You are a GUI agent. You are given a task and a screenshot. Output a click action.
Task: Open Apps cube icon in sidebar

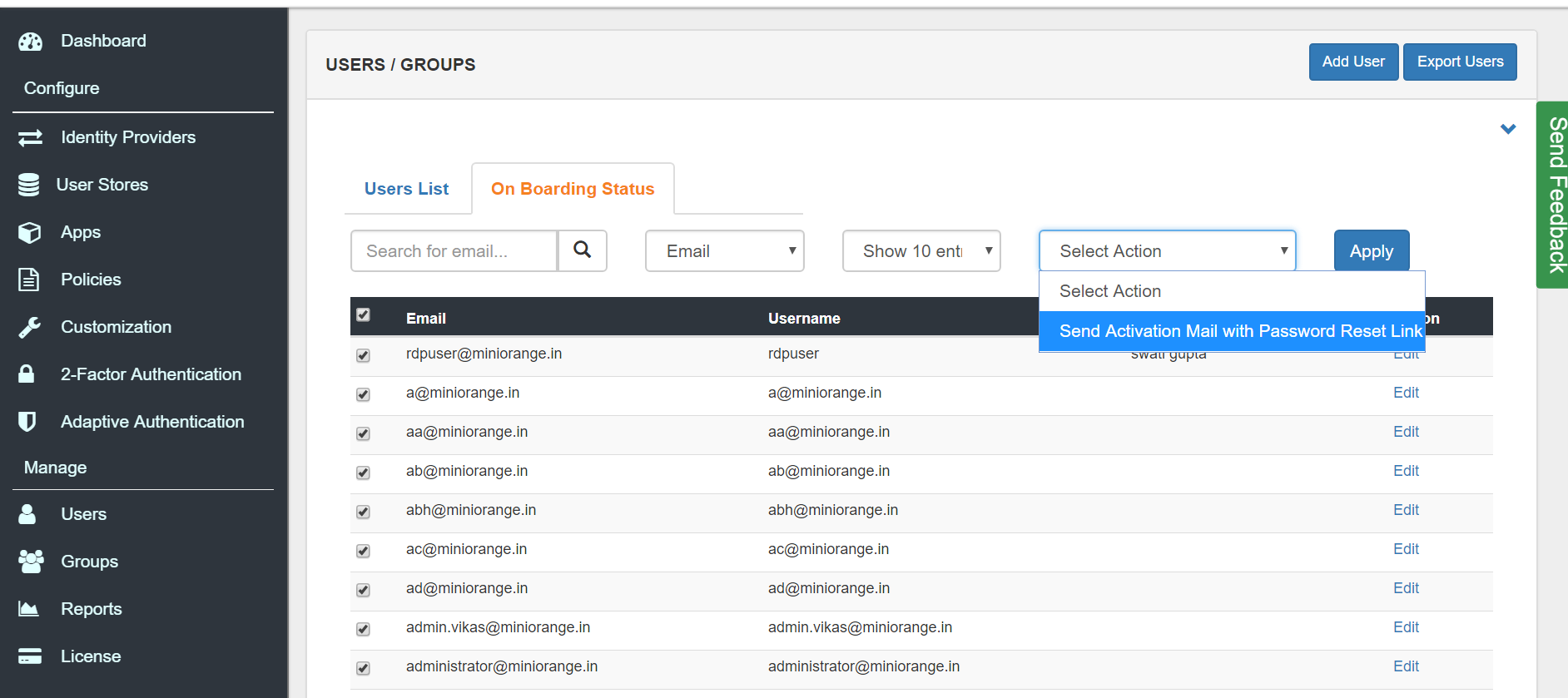coord(30,233)
